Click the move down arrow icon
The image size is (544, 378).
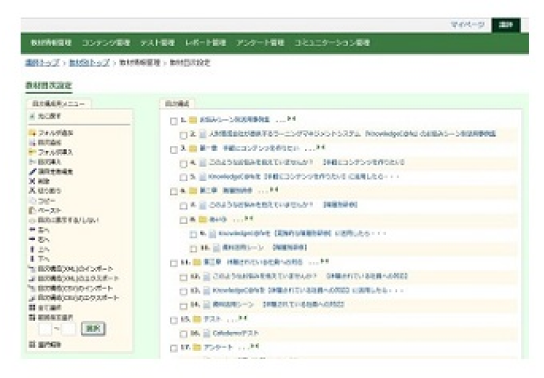click(x=32, y=259)
